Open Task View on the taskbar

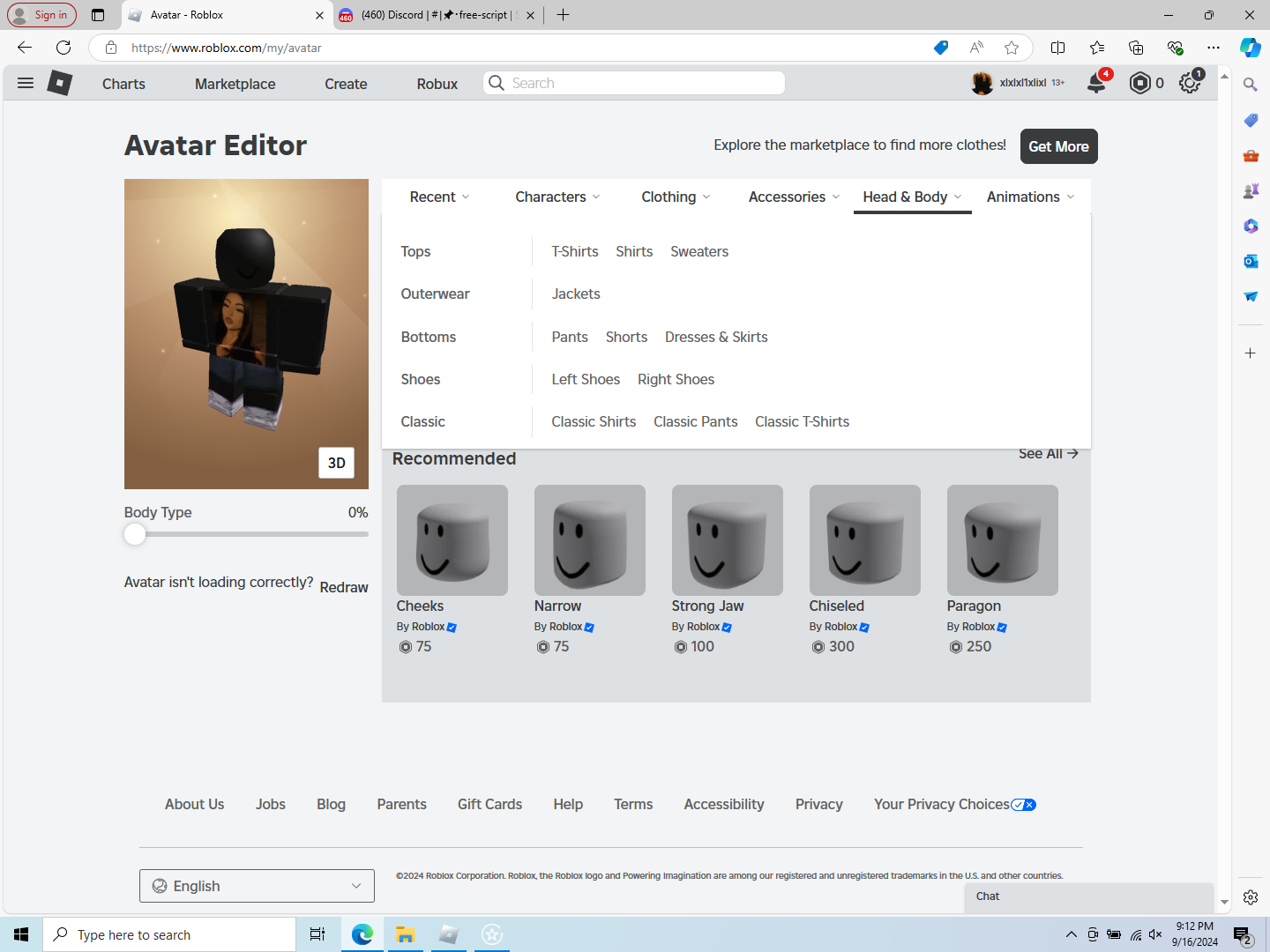click(317, 934)
